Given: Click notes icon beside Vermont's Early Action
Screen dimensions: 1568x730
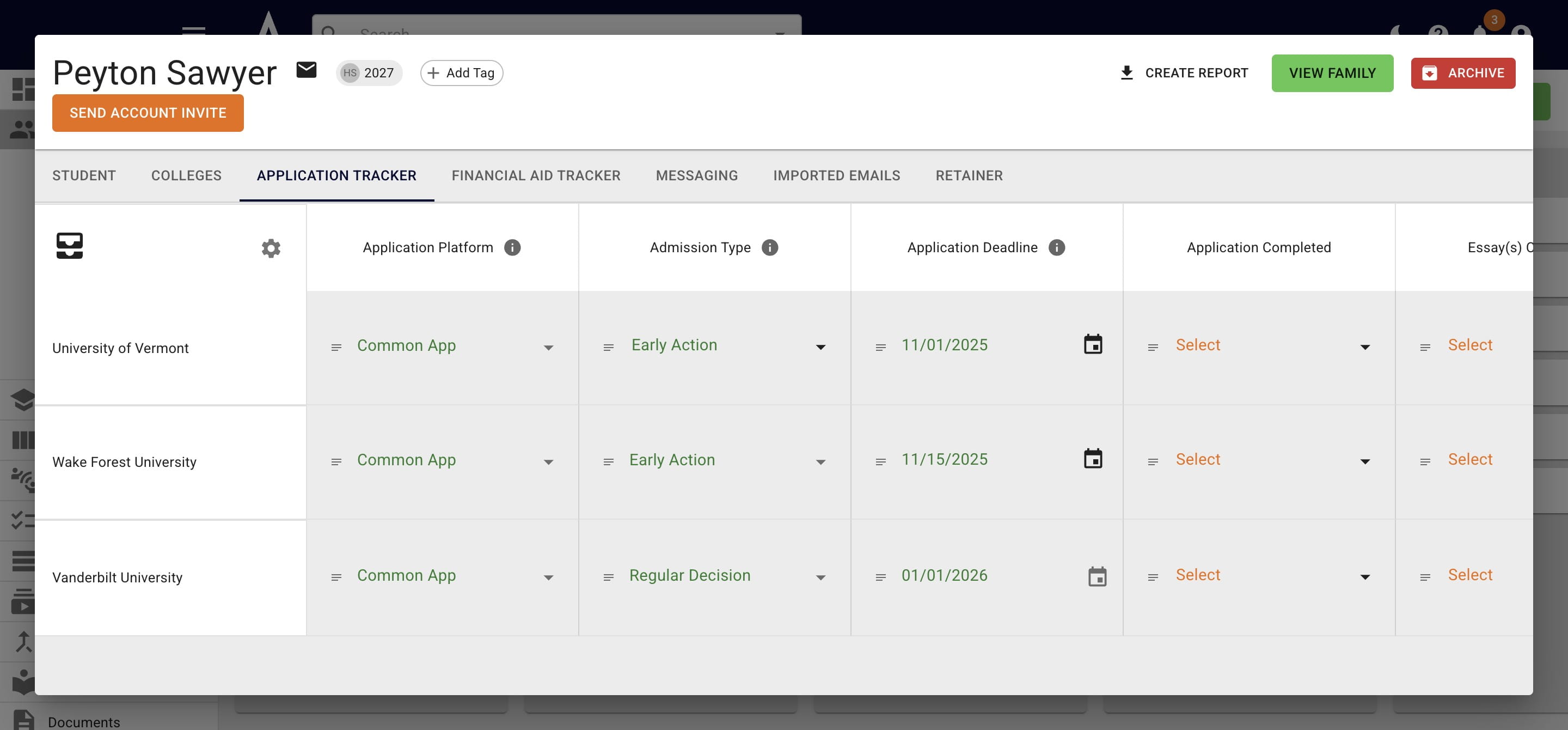Looking at the screenshot, I should [x=608, y=347].
